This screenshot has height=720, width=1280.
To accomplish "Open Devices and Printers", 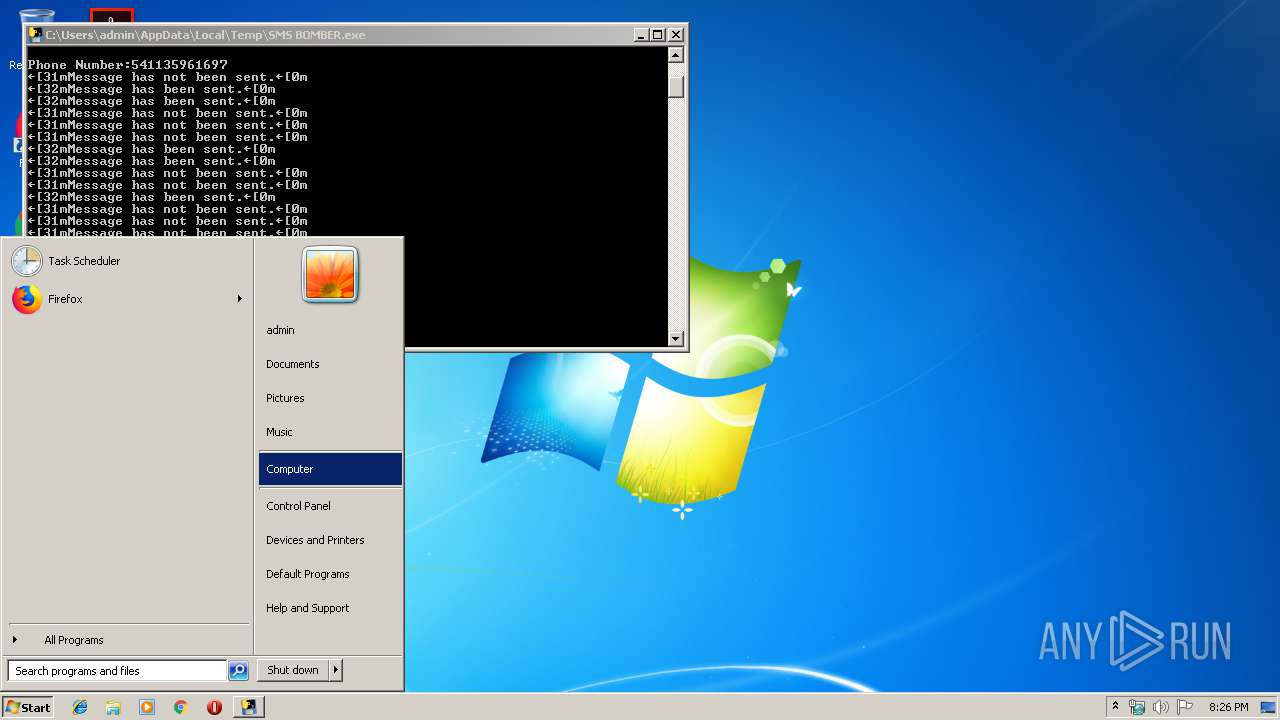I will [330, 540].
